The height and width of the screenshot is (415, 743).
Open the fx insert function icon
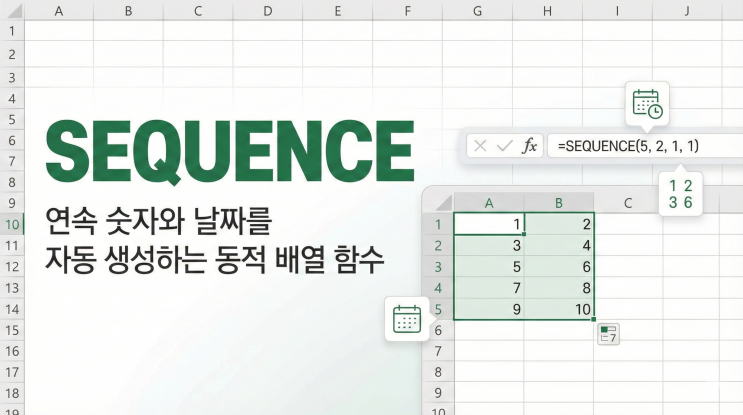(x=529, y=146)
